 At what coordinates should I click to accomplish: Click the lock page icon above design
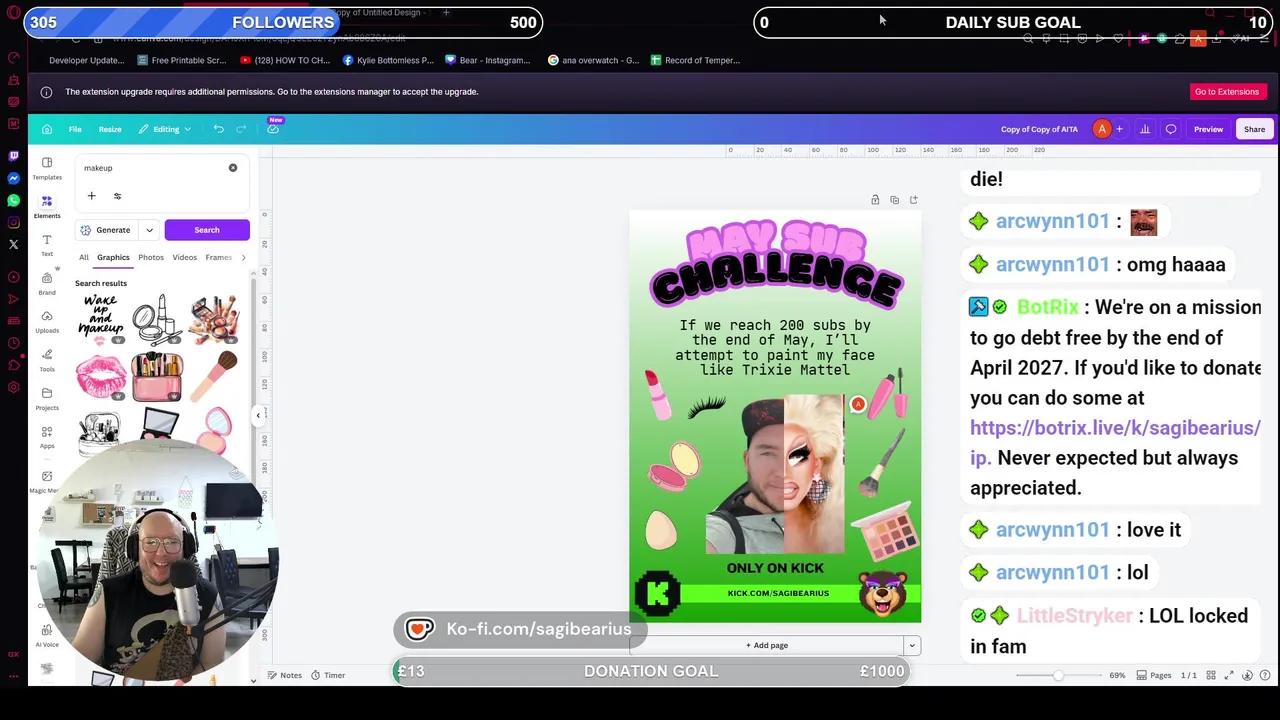tap(875, 200)
